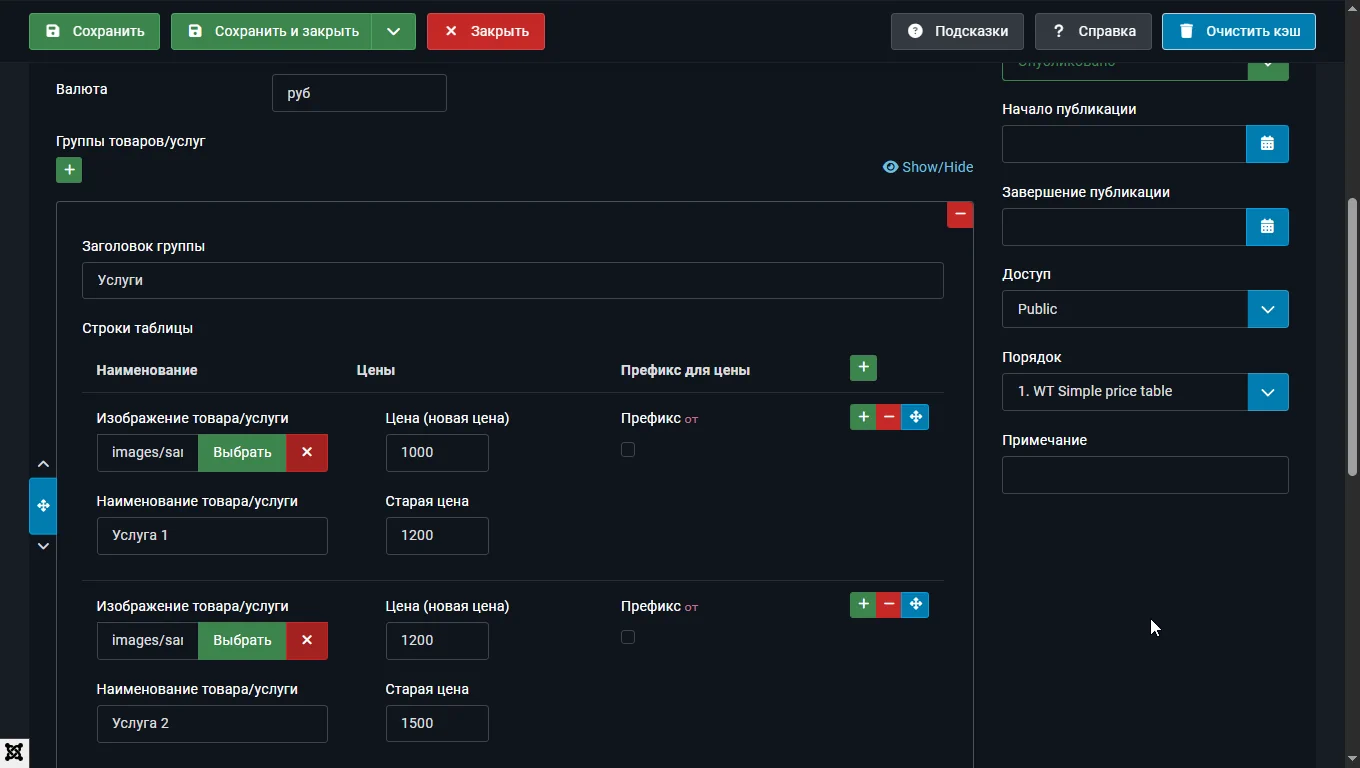Image resolution: width=1360 pixels, height=768 pixels.
Task: Open calendar for Завершение публикации
Action: pos(1267,227)
